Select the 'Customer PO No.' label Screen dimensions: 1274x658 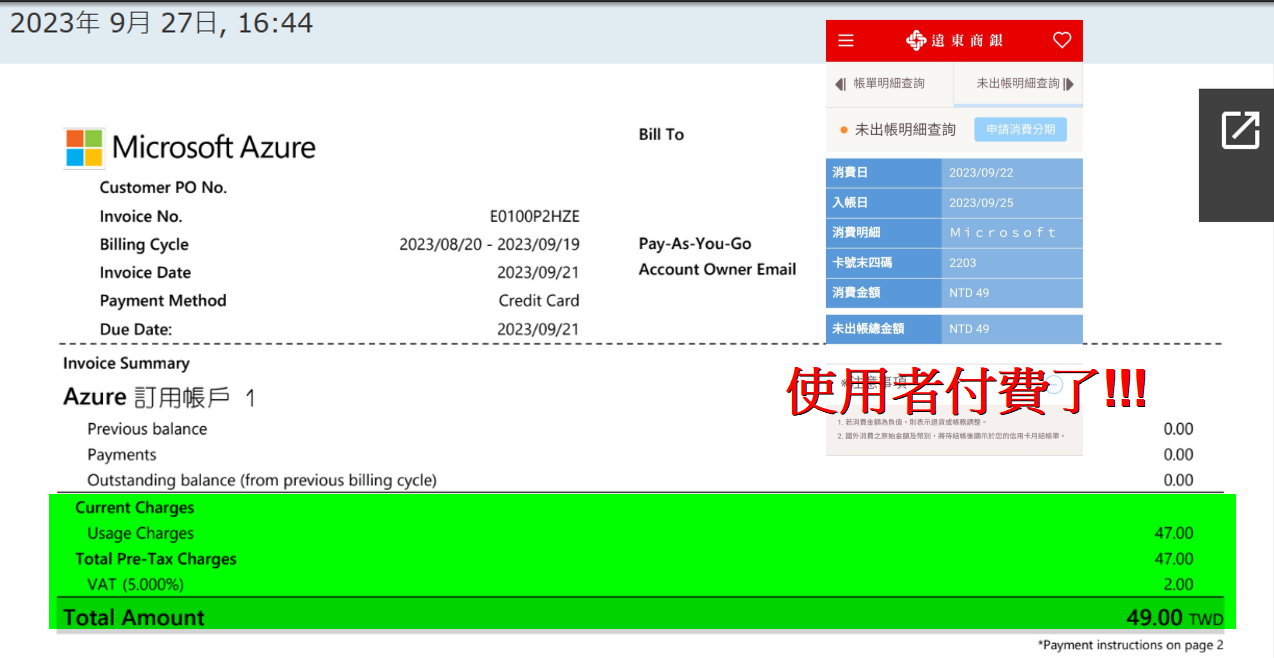163,187
